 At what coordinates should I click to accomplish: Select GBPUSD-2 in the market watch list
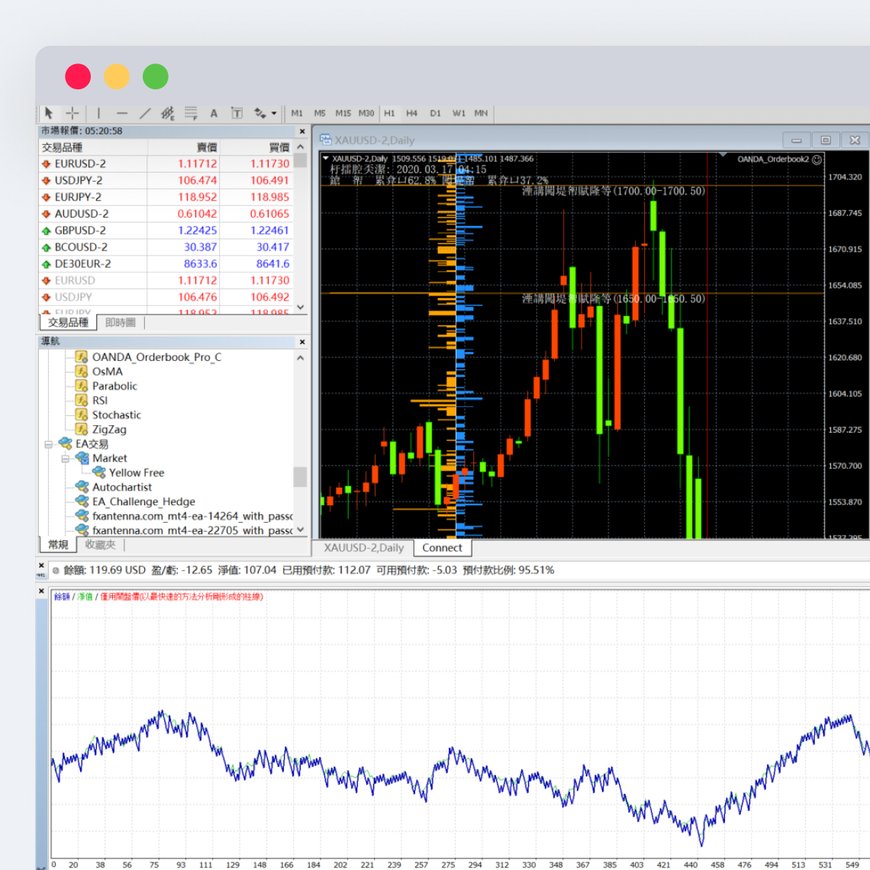coord(80,230)
